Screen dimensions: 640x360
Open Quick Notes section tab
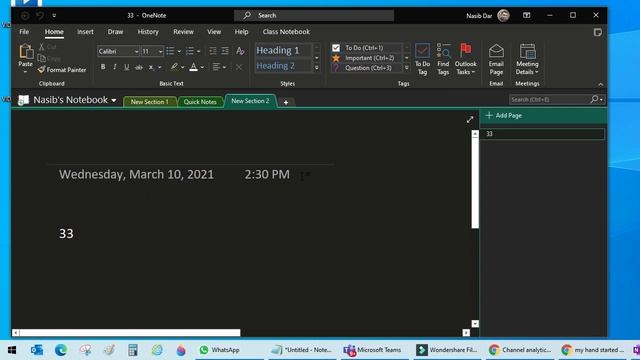(200, 102)
